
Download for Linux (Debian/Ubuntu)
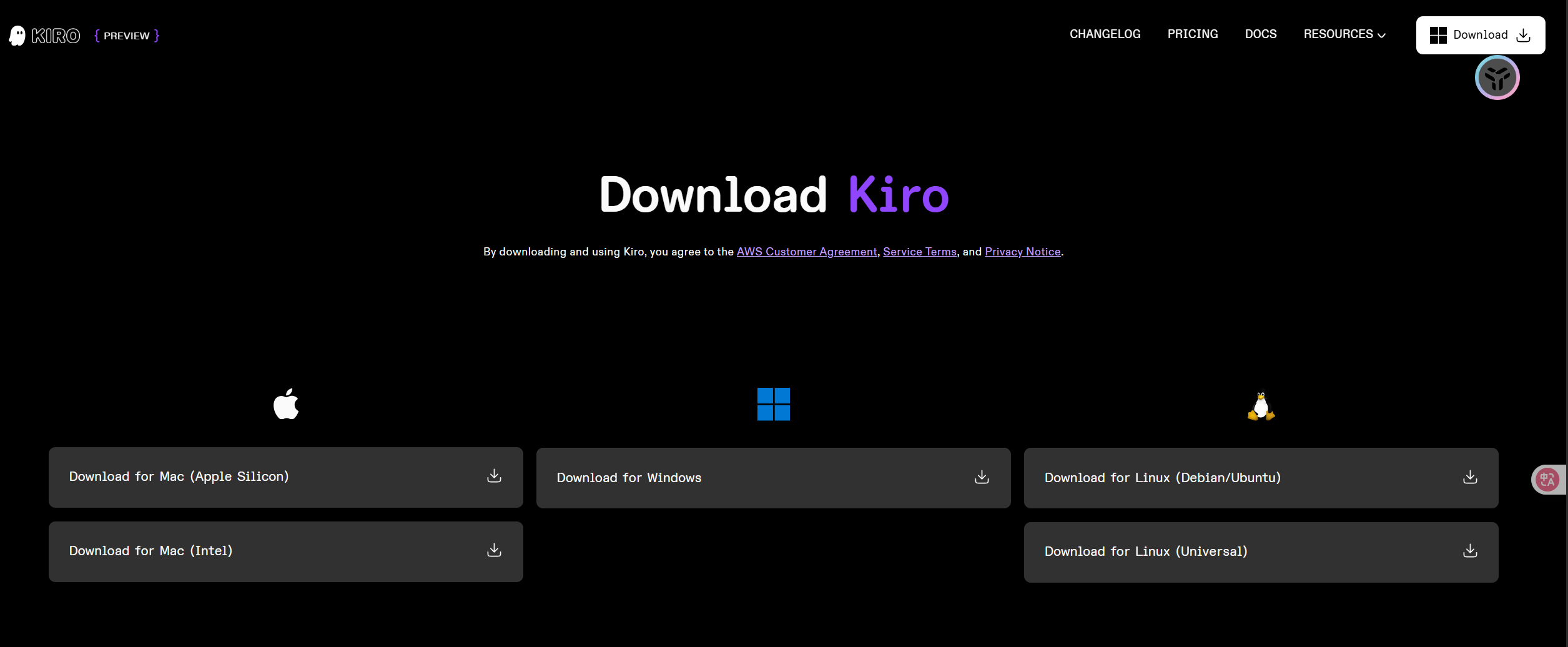1261,478
